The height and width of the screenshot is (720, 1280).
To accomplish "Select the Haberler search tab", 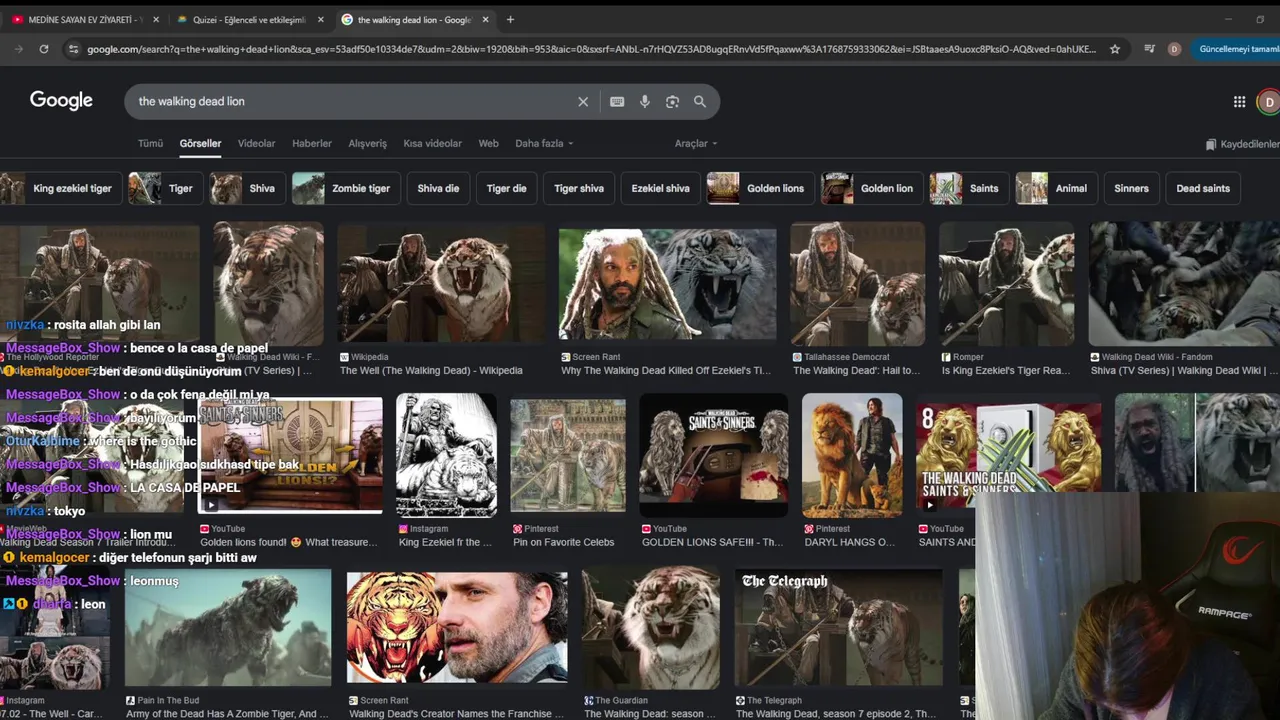I will click(x=312, y=143).
